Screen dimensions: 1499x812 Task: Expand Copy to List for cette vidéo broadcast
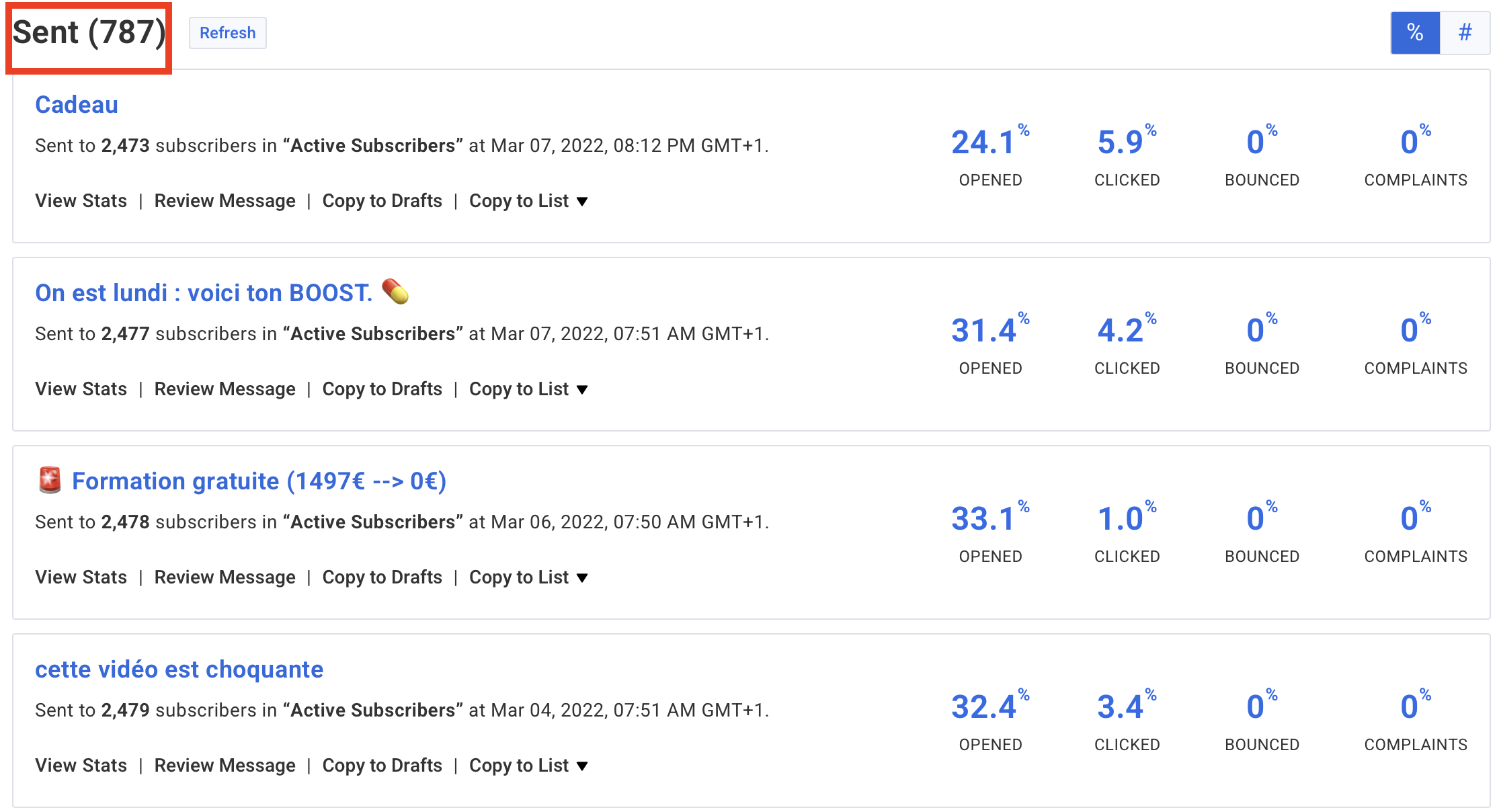pyautogui.click(x=528, y=766)
